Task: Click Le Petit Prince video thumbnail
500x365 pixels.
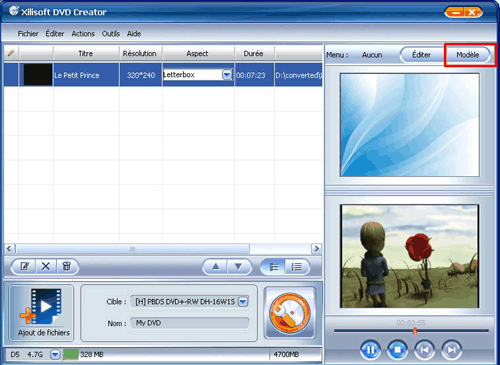Action: tap(38, 75)
